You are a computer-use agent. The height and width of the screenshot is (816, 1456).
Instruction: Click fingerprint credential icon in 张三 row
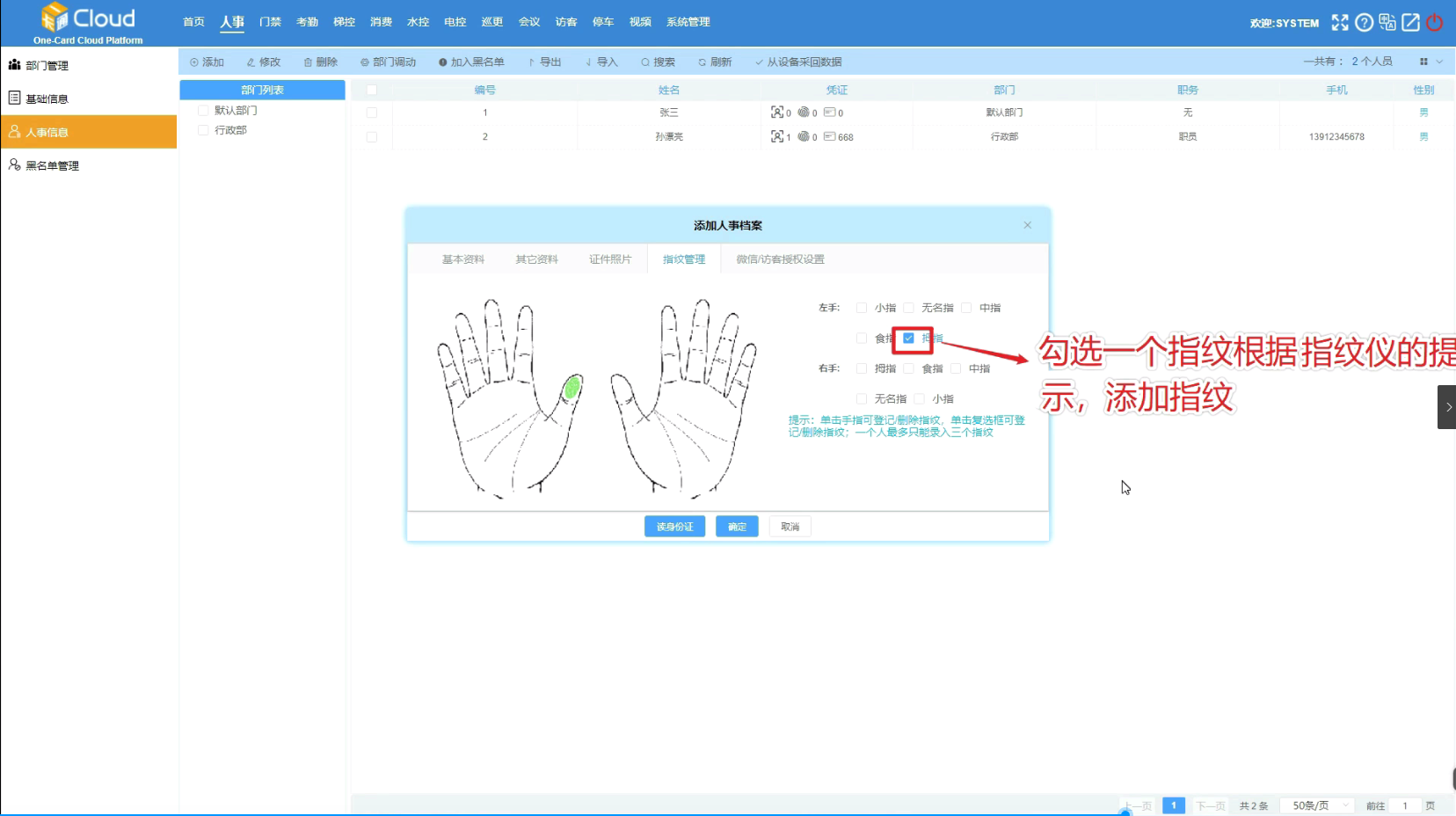tap(804, 113)
